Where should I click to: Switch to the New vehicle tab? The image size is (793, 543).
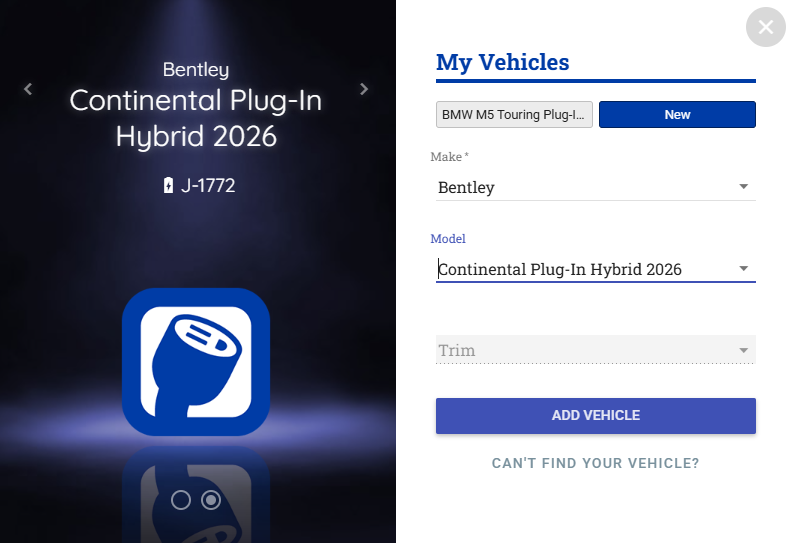[x=677, y=115]
